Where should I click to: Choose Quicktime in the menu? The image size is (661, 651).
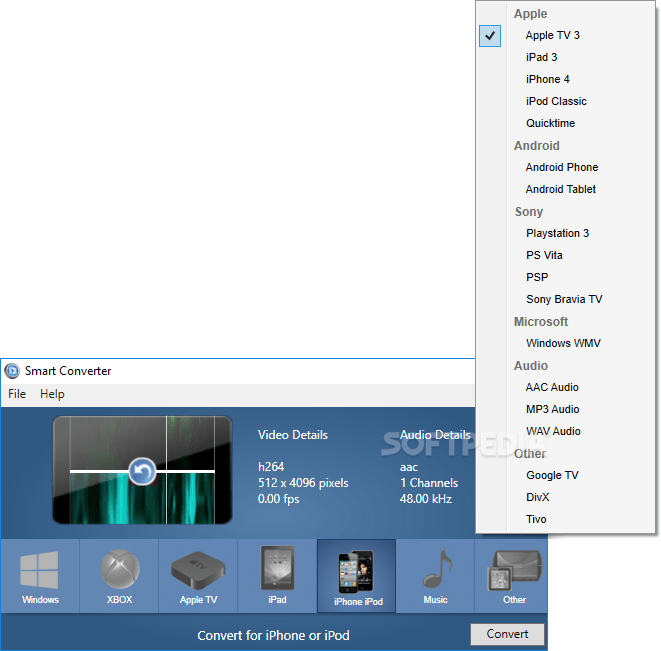565,123
